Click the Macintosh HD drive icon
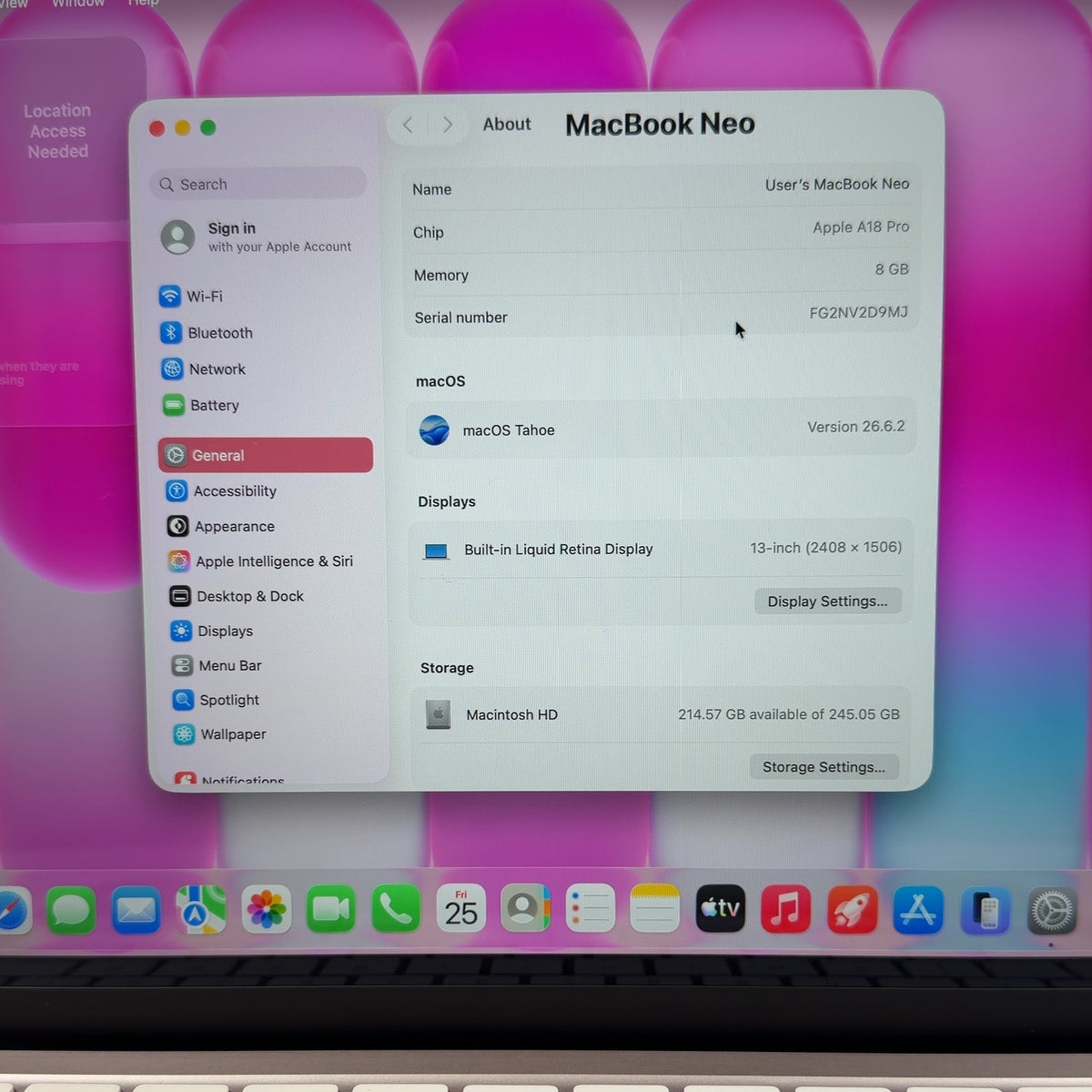The image size is (1092, 1092). click(x=438, y=714)
